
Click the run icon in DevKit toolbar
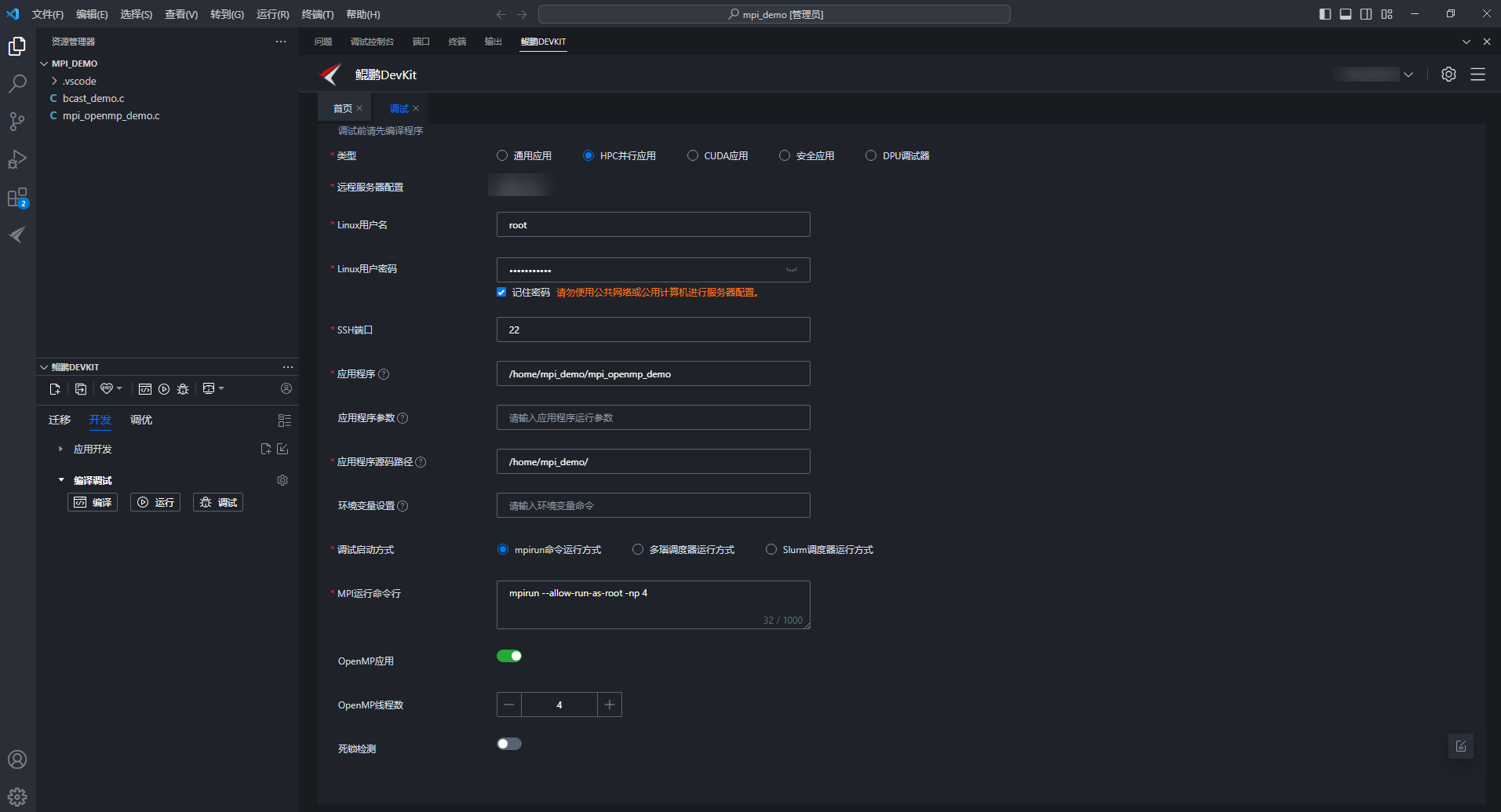point(164,389)
